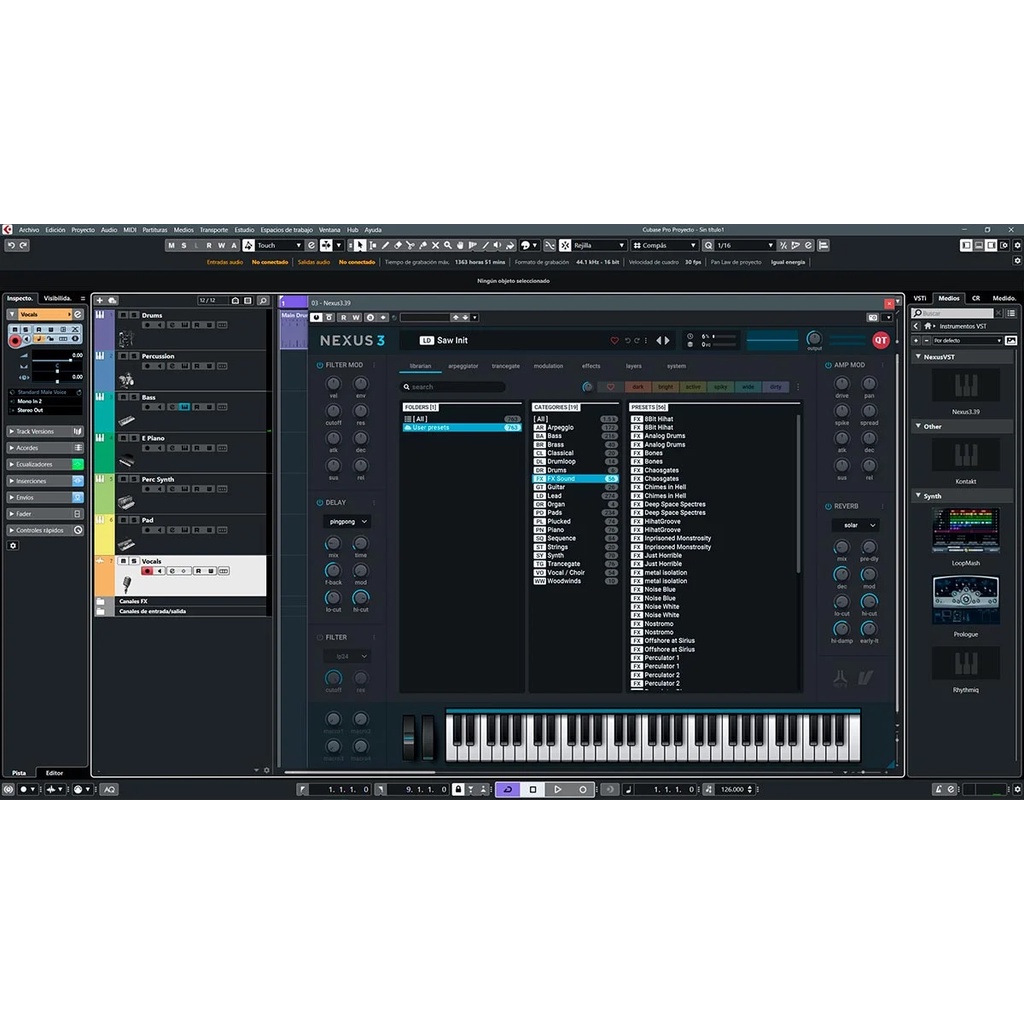The height and width of the screenshot is (1024, 1024).
Task: Solo the Percussion track
Action: click(x=134, y=356)
